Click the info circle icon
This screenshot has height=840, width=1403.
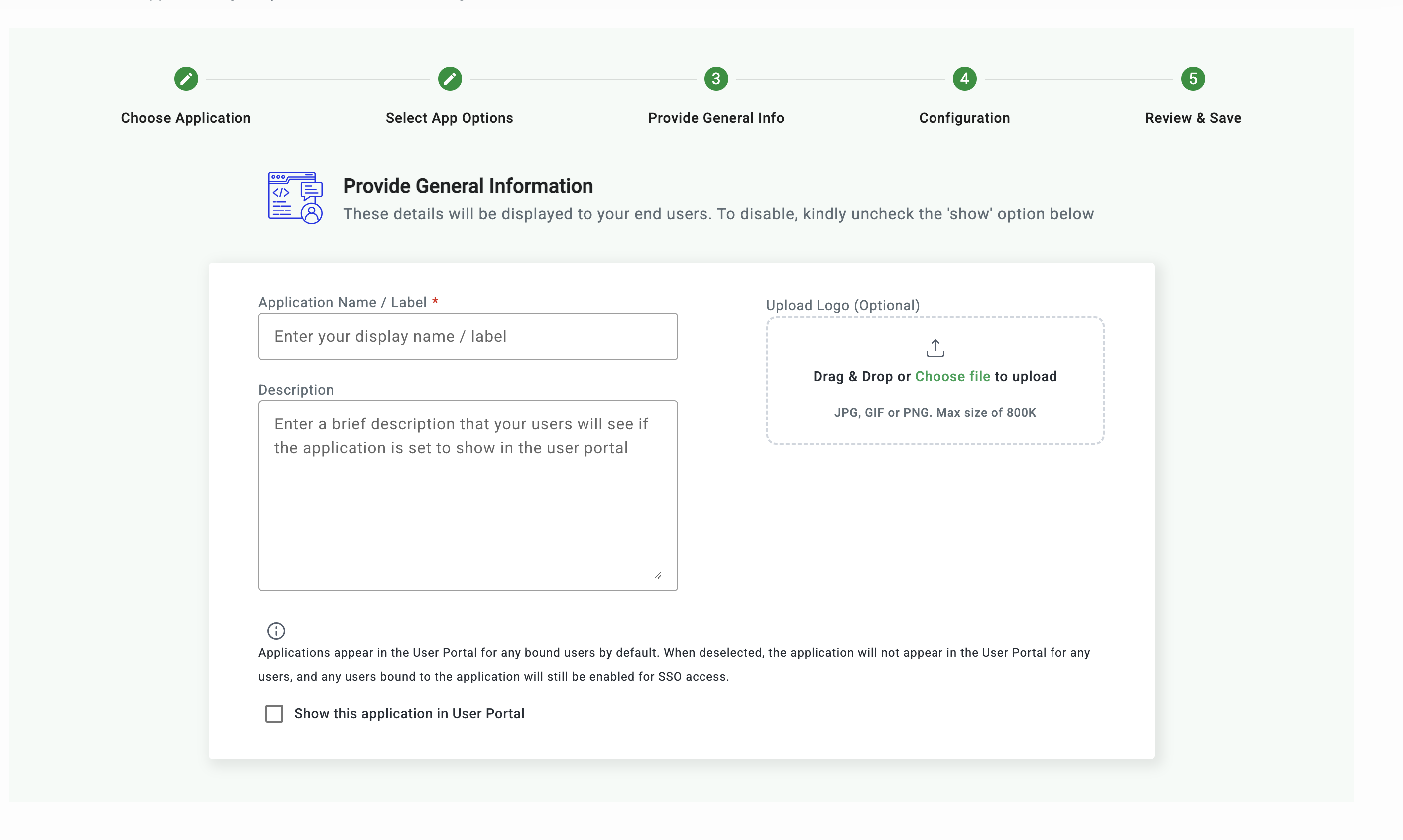coord(276,630)
